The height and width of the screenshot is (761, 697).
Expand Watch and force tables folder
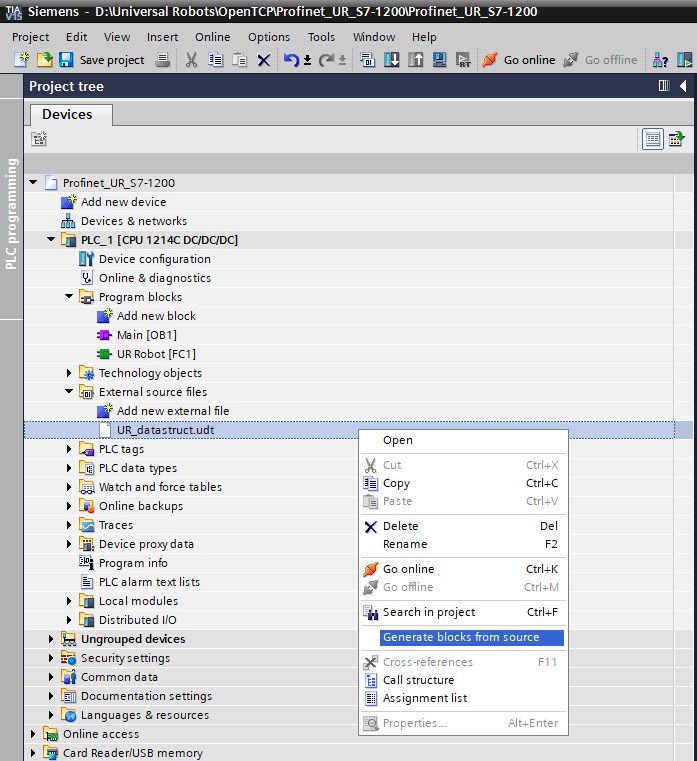tap(69, 487)
